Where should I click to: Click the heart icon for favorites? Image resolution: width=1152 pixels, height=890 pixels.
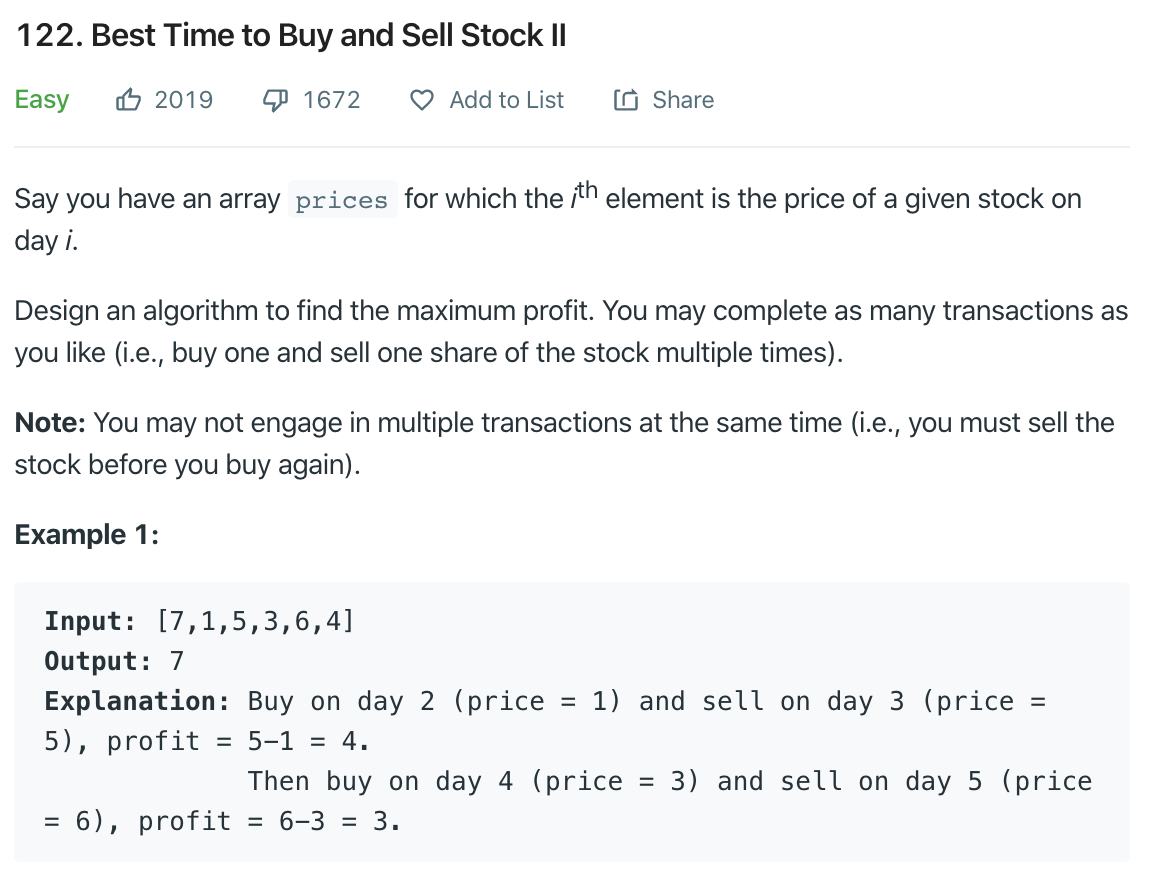tap(423, 100)
